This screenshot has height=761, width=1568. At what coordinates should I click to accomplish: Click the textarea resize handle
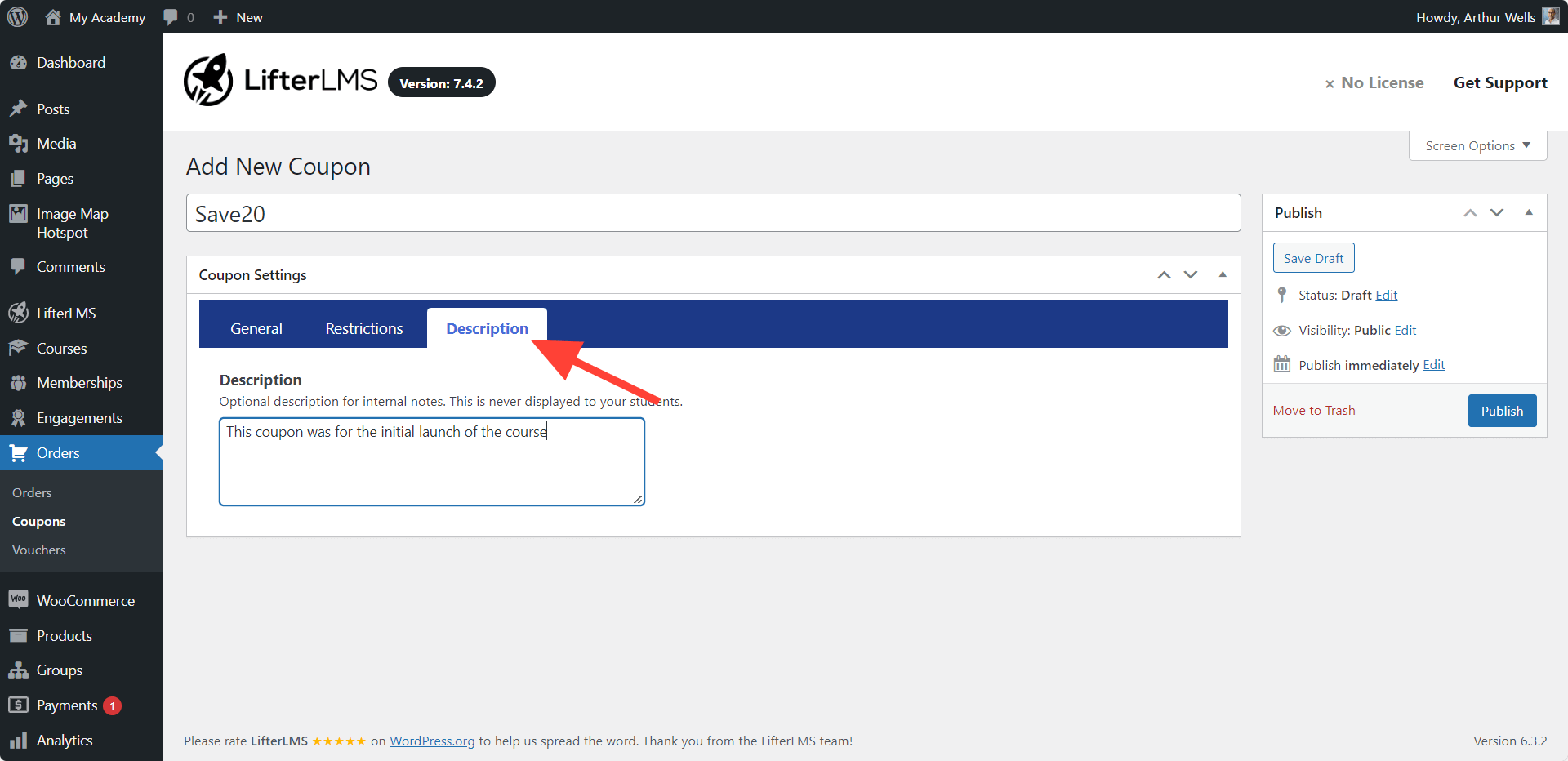(x=638, y=499)
